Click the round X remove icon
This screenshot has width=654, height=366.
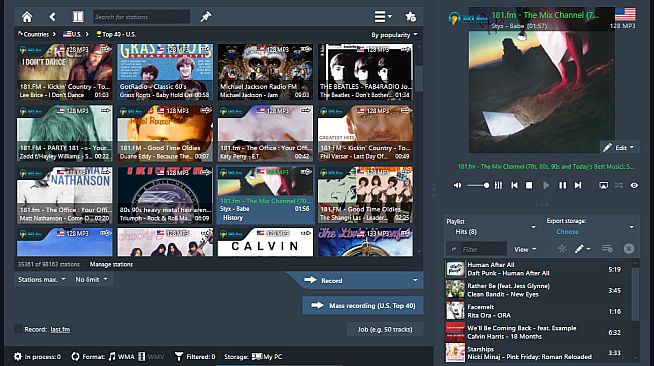click(x=629, y=249)
